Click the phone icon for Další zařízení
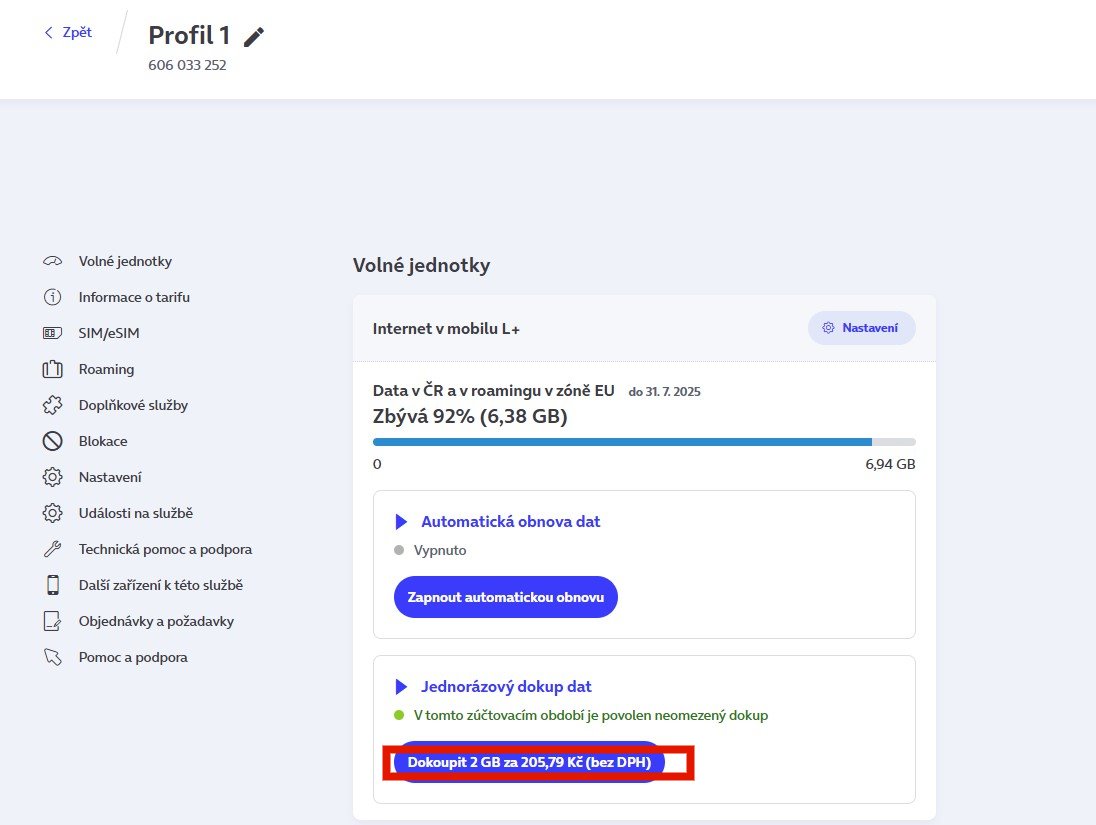Viewport: 1096px width, 825px height. 52,585
